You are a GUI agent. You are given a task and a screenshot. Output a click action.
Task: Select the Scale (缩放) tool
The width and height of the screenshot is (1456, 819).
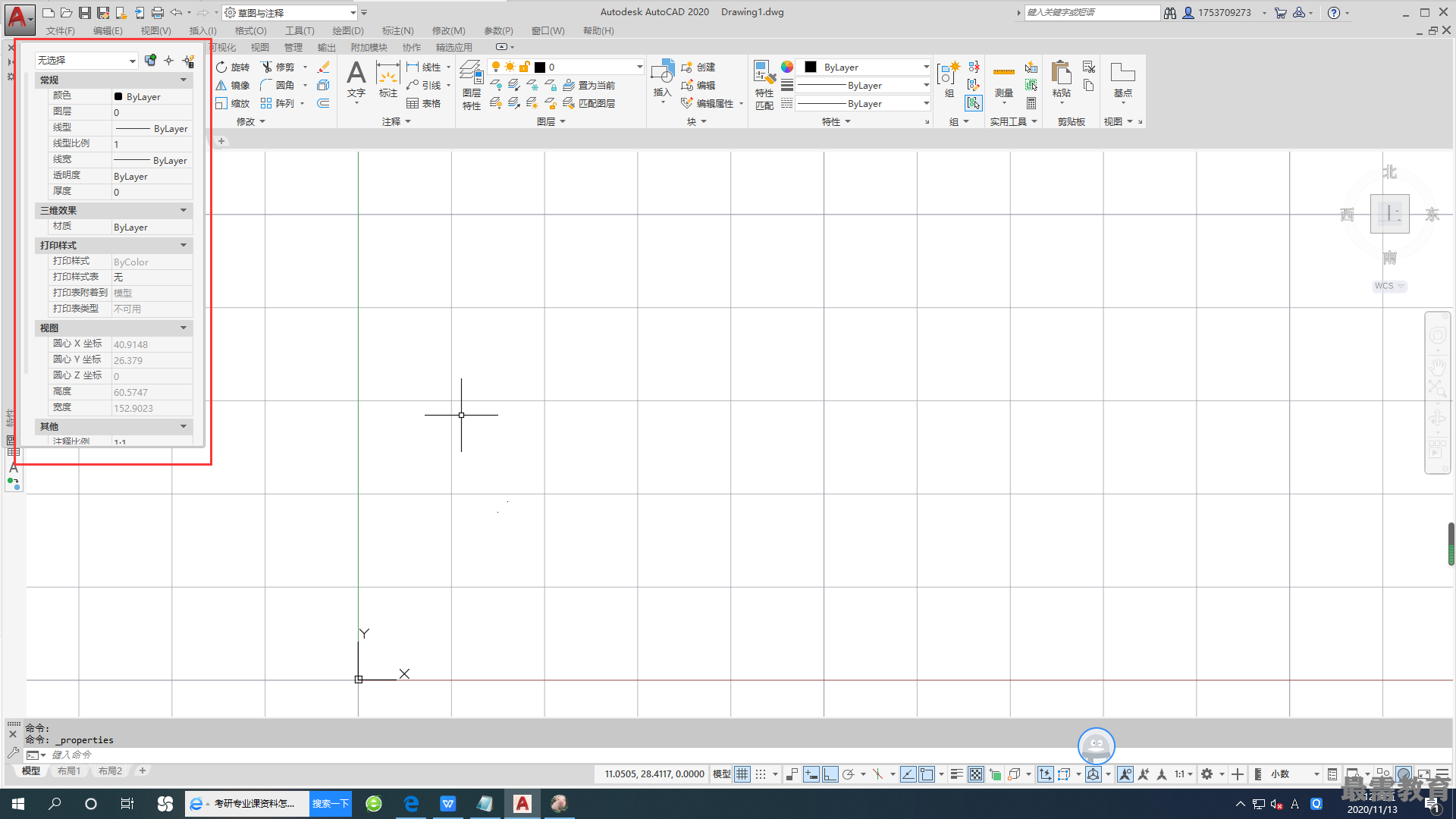(x=232, y=103)
